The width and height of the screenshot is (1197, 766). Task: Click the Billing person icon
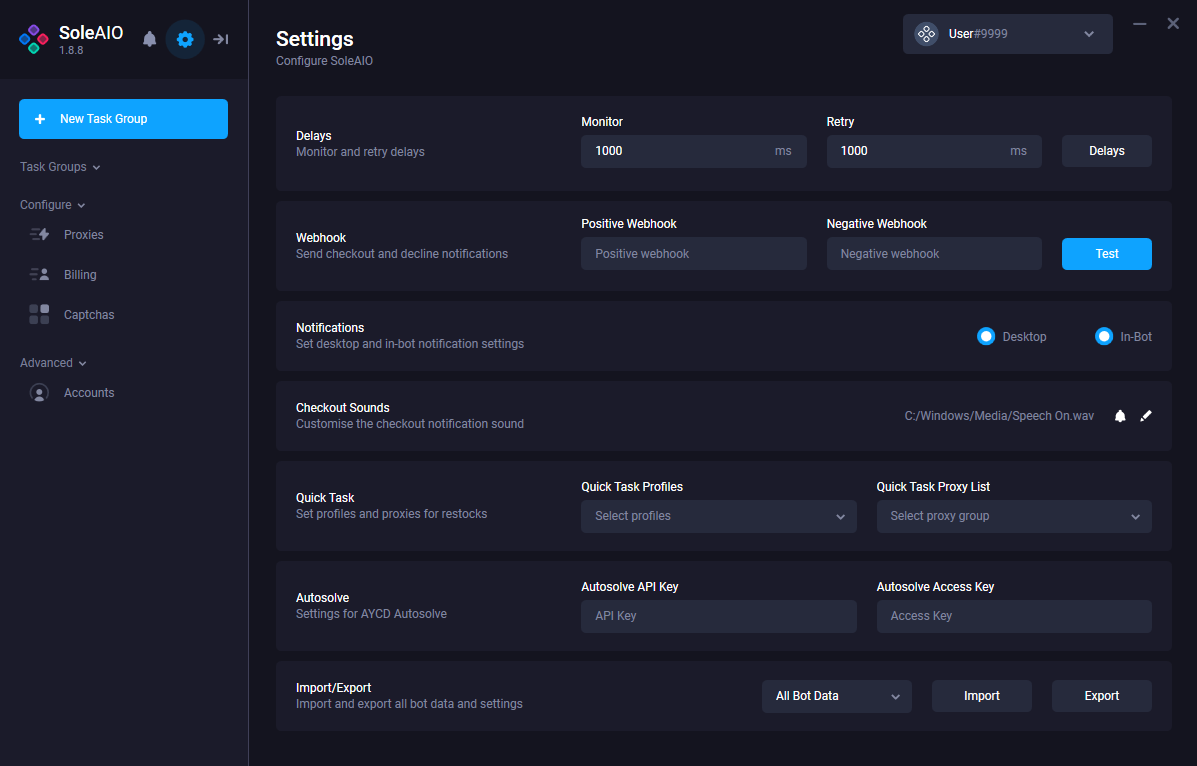(x=39, y=274)
